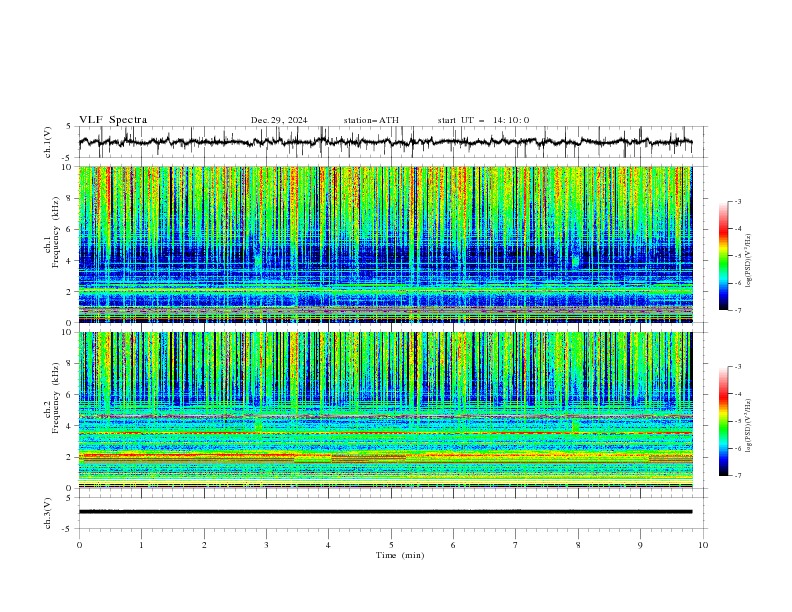Click the 'station=ATH' label
The image size is (792, 612).
point(371,120)
